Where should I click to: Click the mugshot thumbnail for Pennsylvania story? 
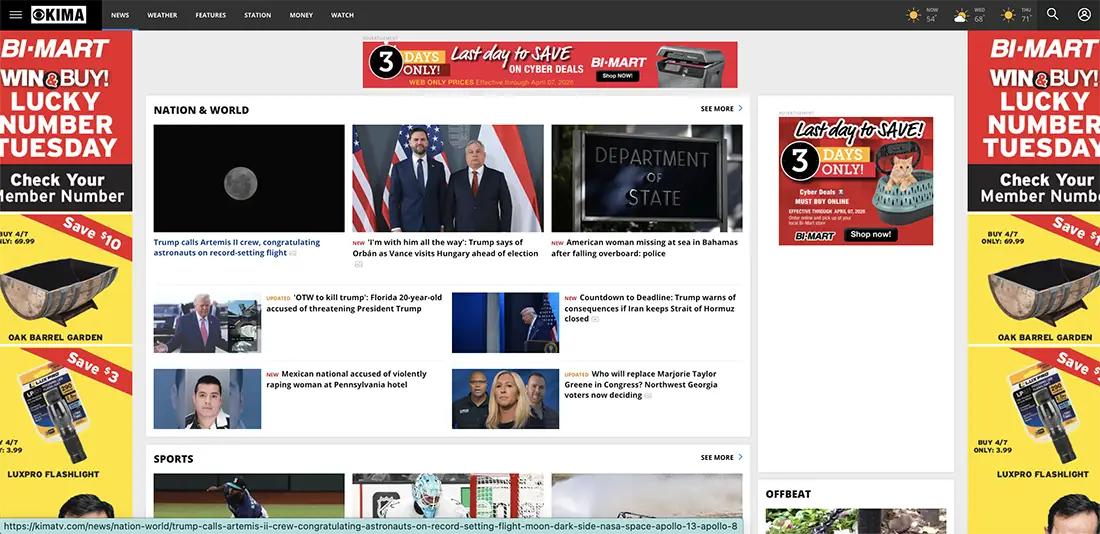click(x=207, y=399)
